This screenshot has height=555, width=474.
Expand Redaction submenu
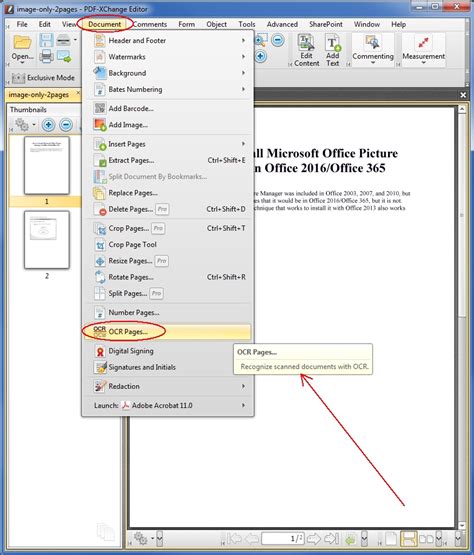tap(167, 386)
